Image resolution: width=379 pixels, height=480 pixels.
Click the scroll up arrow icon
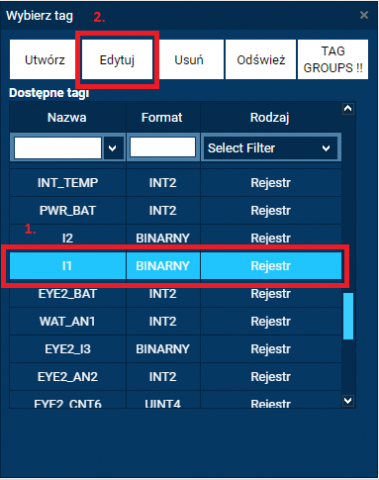(348, 109)
